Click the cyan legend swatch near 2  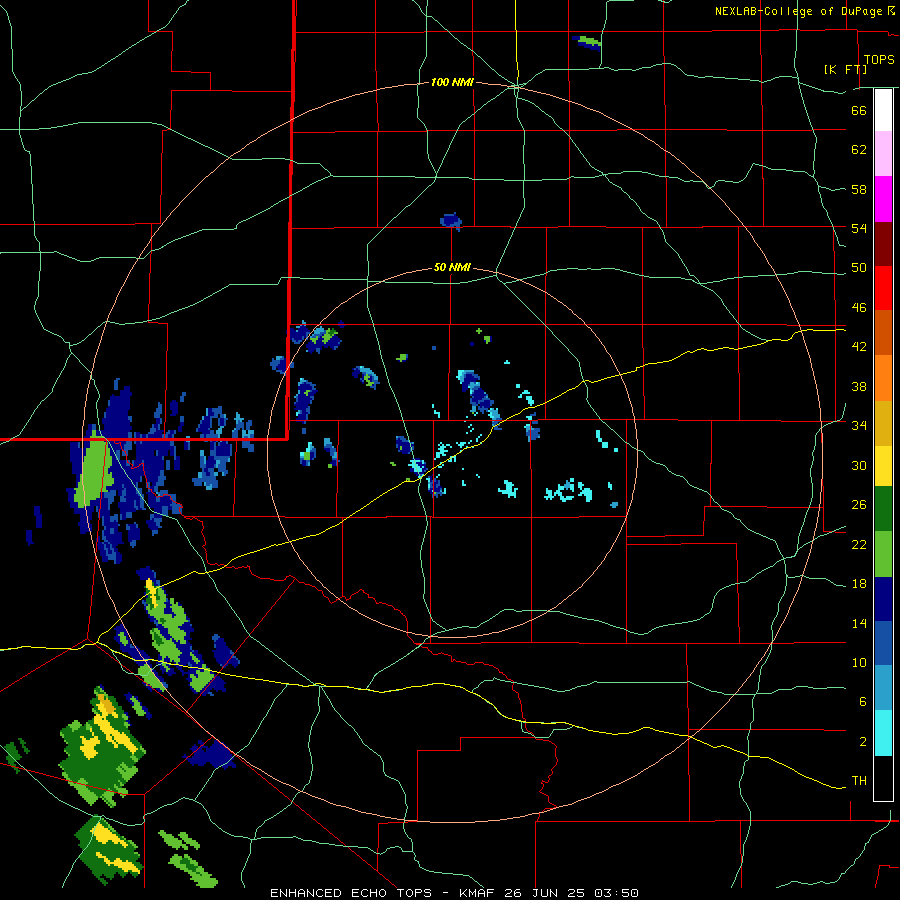tap(883, 734)
